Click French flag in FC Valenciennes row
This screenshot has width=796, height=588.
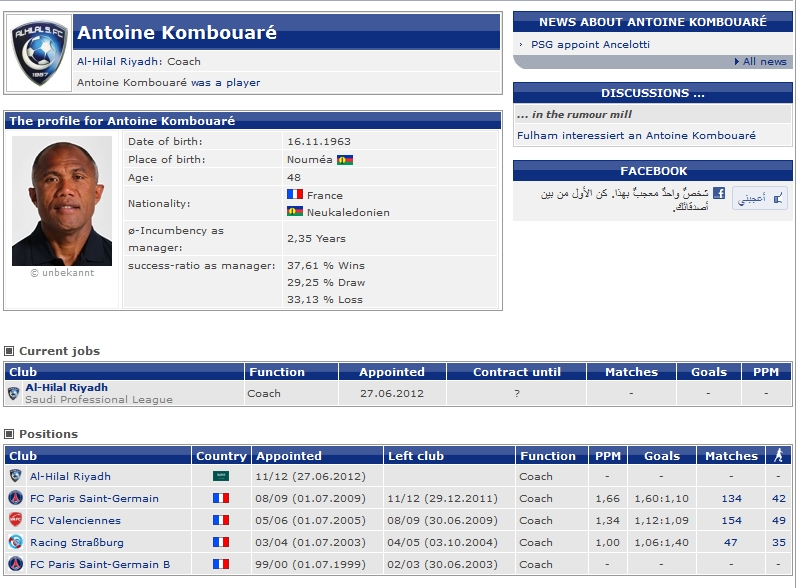tap(221, 520)
